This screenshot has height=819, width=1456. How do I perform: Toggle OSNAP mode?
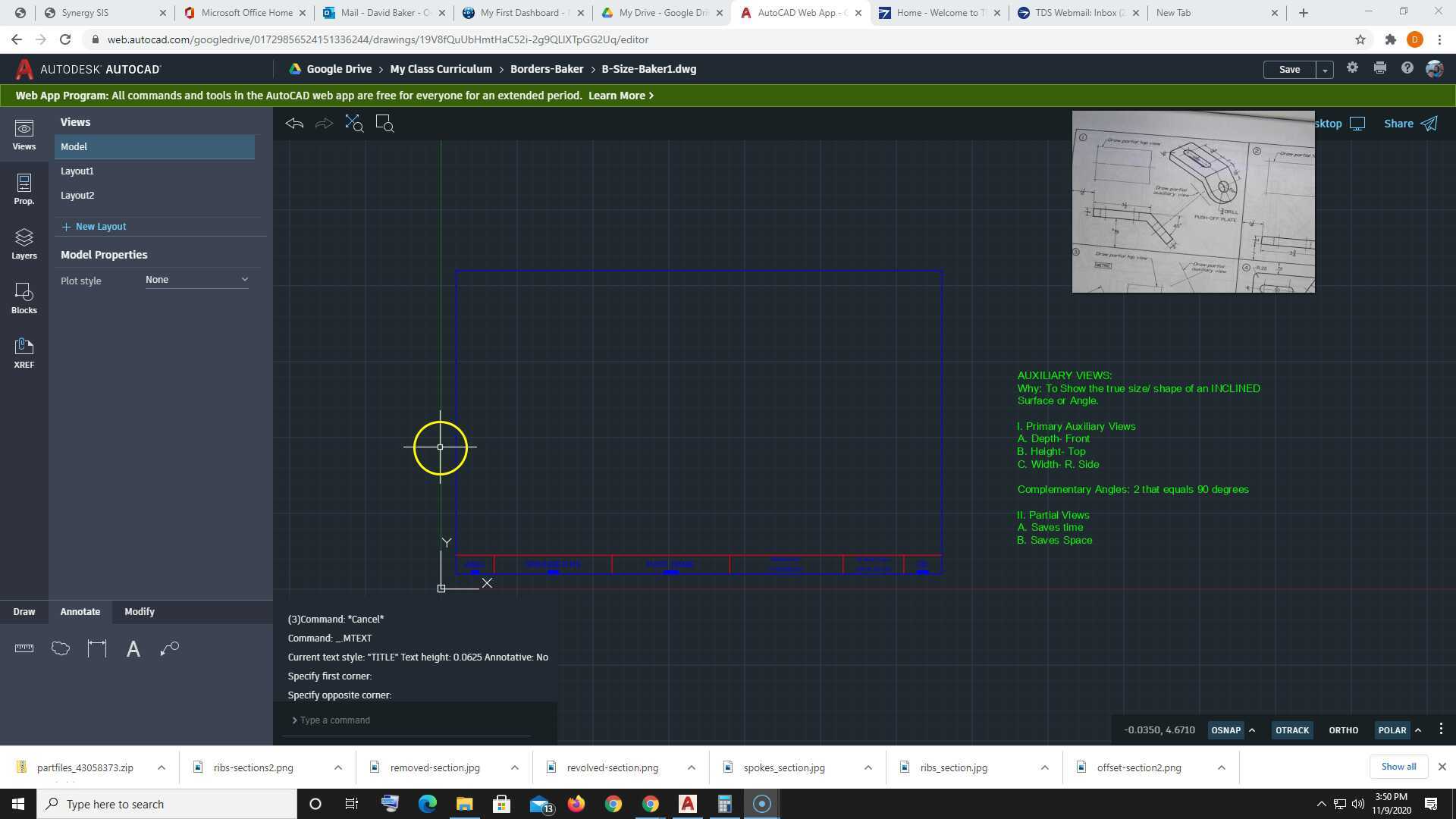pos(1225,730)
